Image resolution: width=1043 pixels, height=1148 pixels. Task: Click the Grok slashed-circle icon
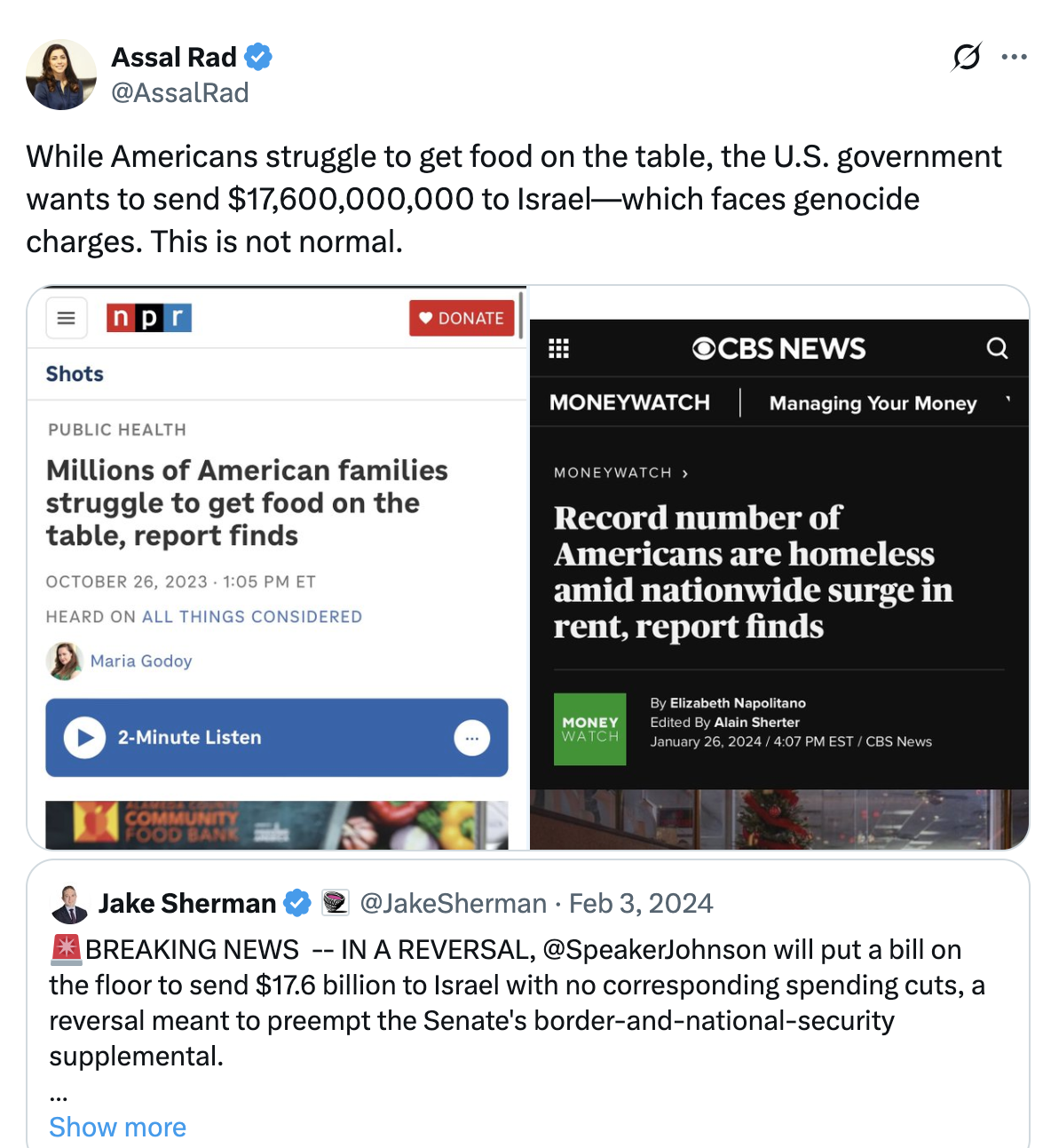click(967, 57)
